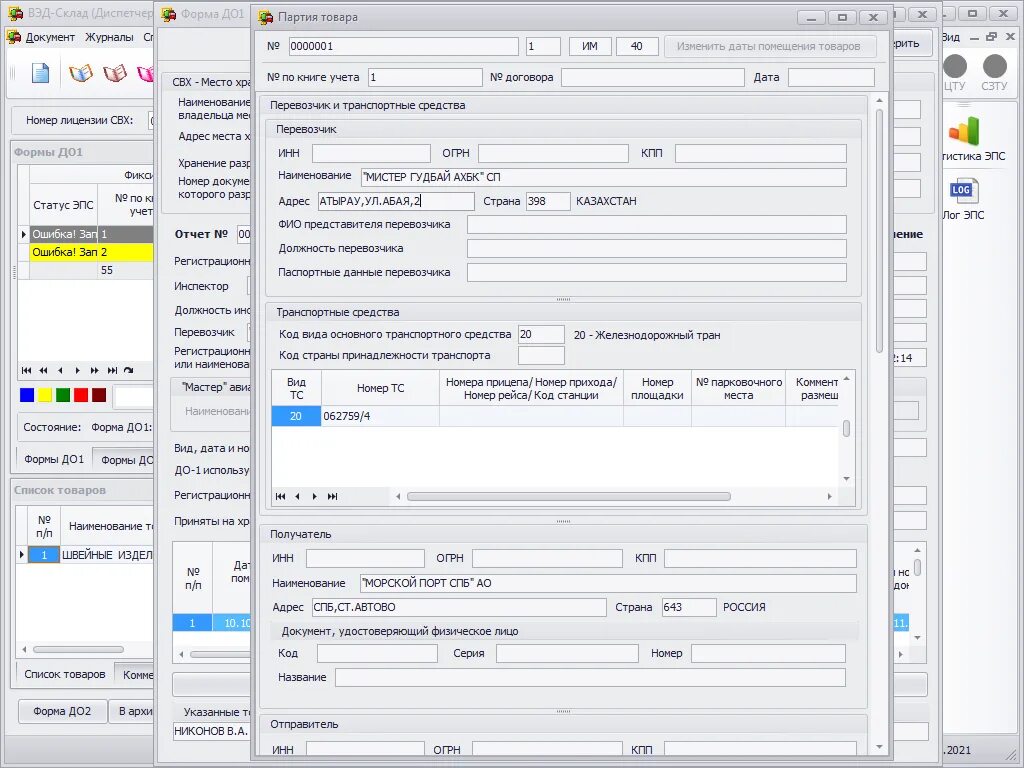Click Код страны принадлежности транспорта field
This screenshot has height=768, width=1024.
point(541,356)
